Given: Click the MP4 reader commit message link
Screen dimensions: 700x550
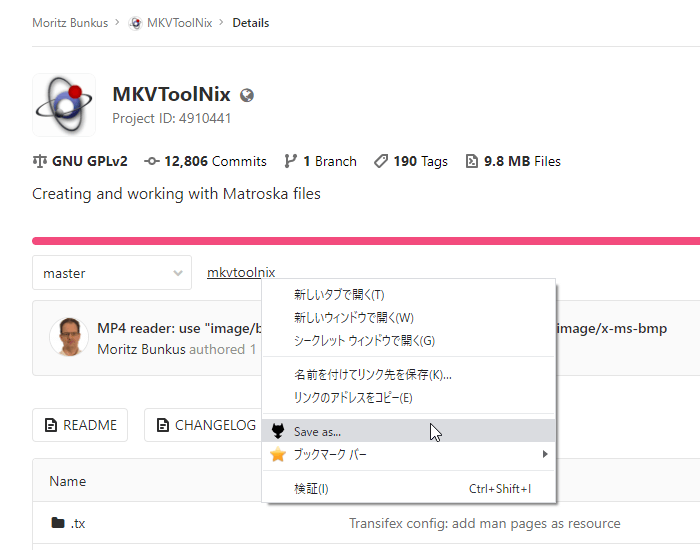Looking at the screenshot, I should pos(179,329).
